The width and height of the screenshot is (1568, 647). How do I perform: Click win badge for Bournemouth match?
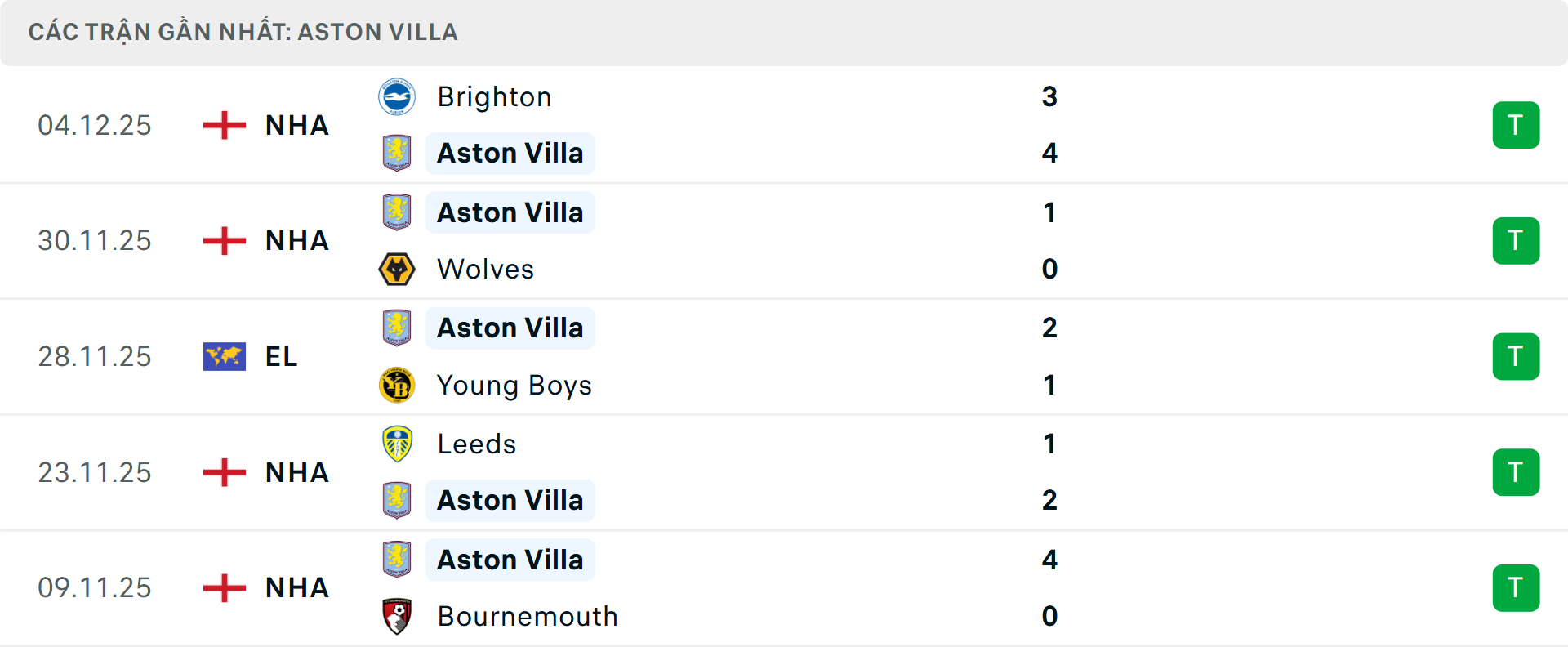(x=1516, y=588)
